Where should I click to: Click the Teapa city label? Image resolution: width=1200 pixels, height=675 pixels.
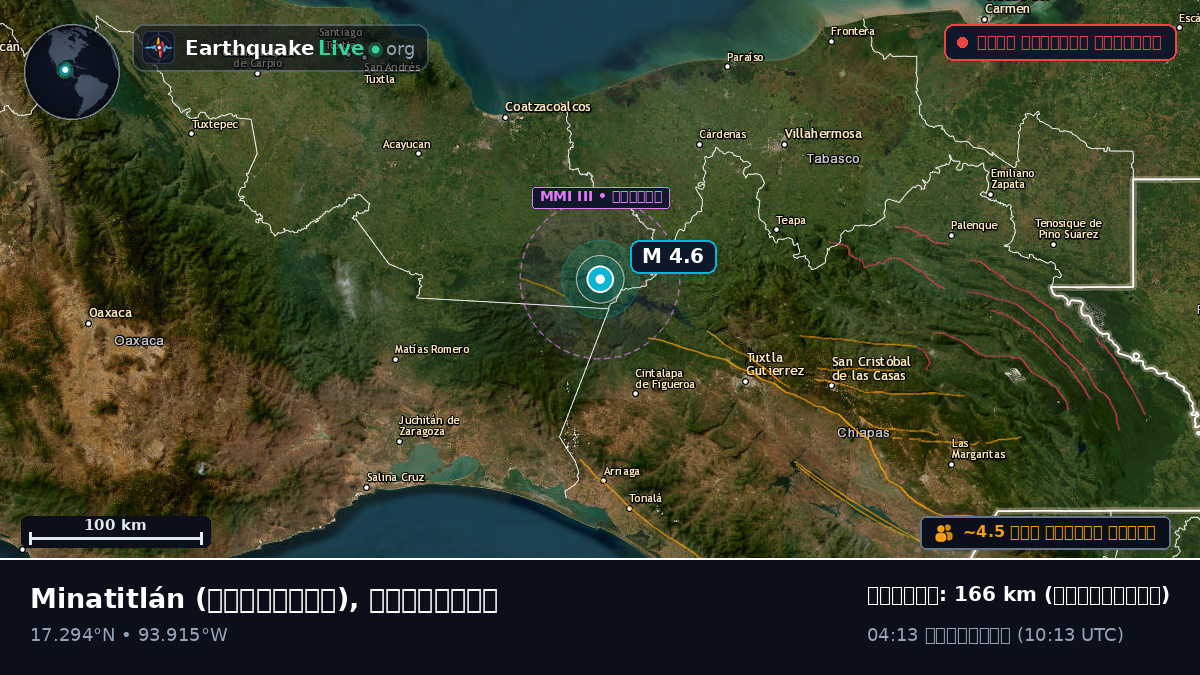pyautogui.click(x=791, y=221)
